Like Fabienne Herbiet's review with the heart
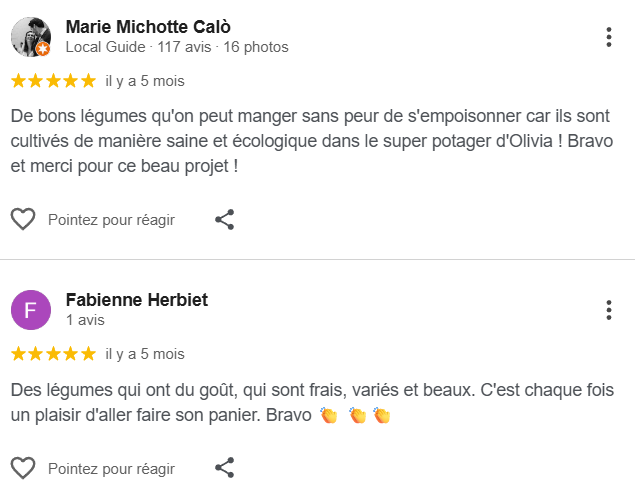The width and height of the screenshot is (635, 497). (x=23, y=467)
